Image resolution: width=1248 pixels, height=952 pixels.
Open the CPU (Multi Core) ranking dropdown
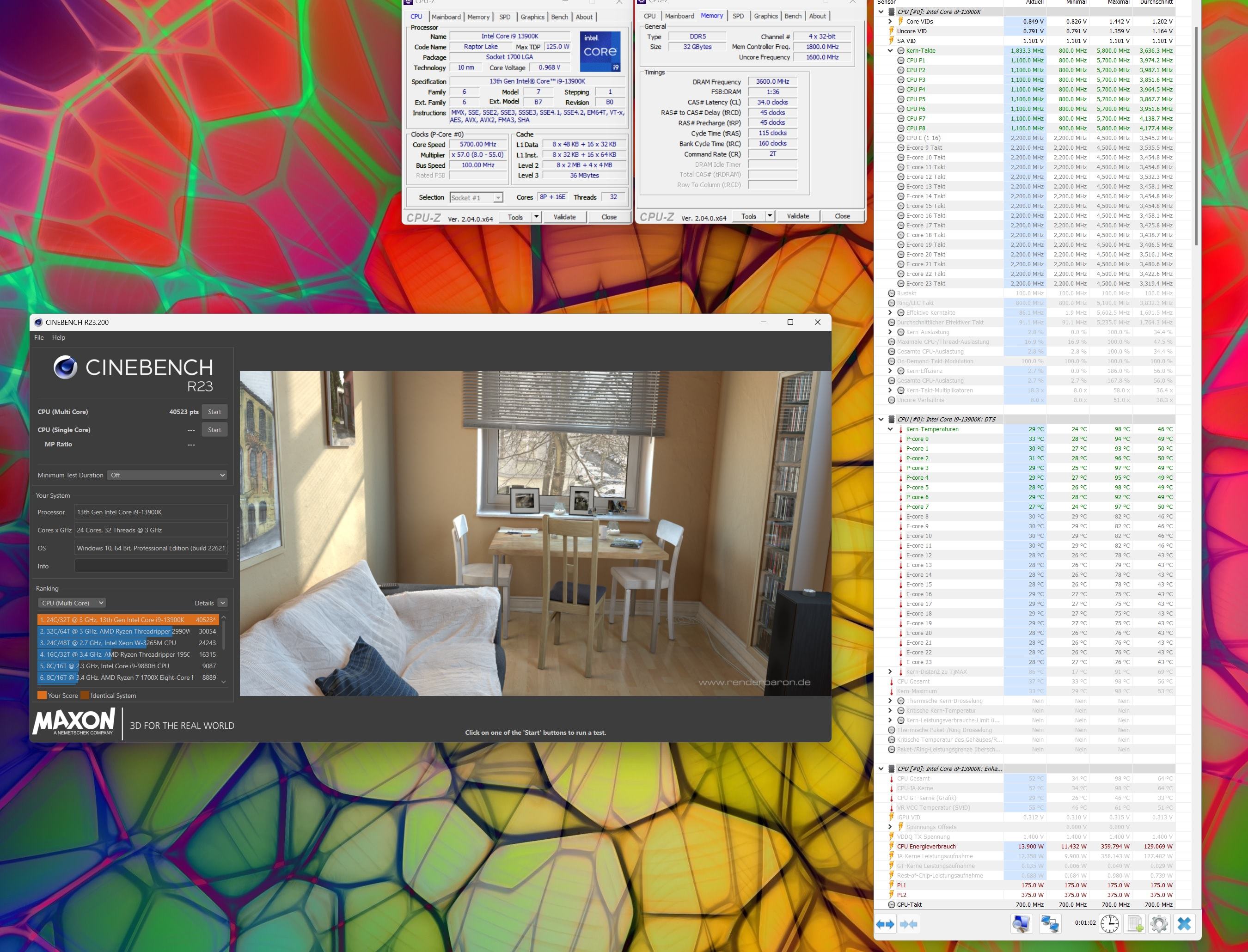coord(72,603)
